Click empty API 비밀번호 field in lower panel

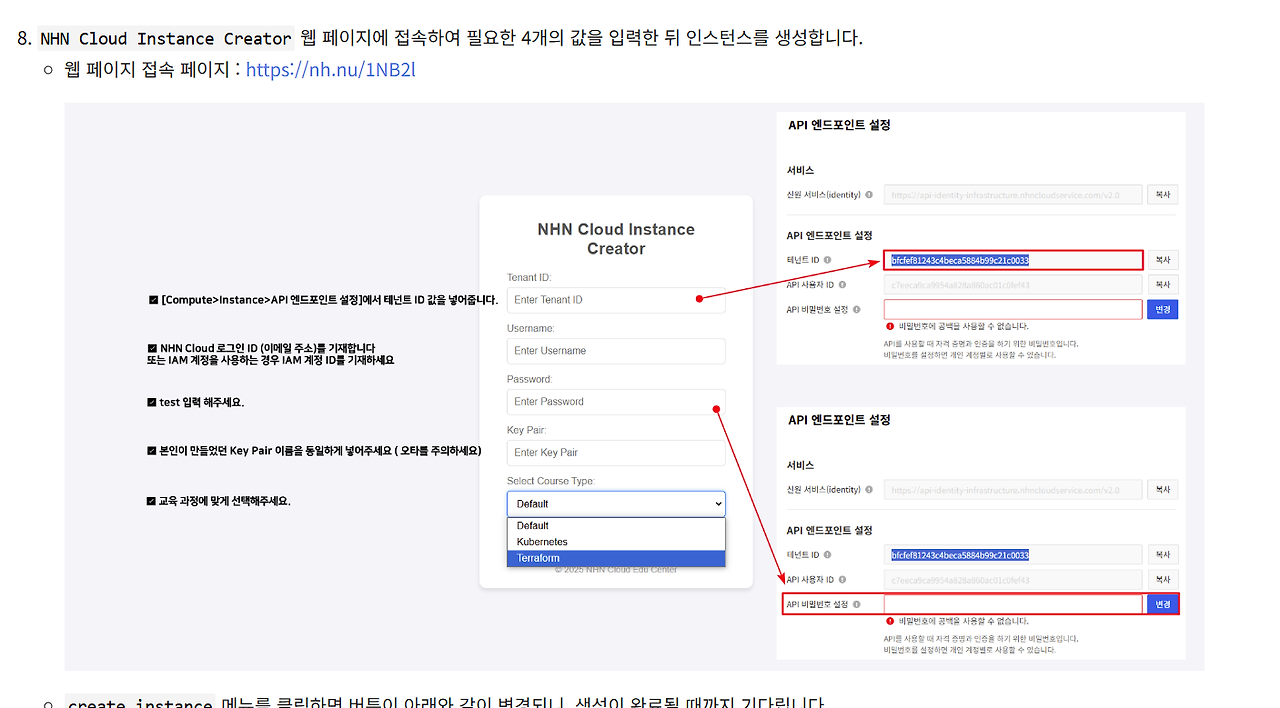1013,604
